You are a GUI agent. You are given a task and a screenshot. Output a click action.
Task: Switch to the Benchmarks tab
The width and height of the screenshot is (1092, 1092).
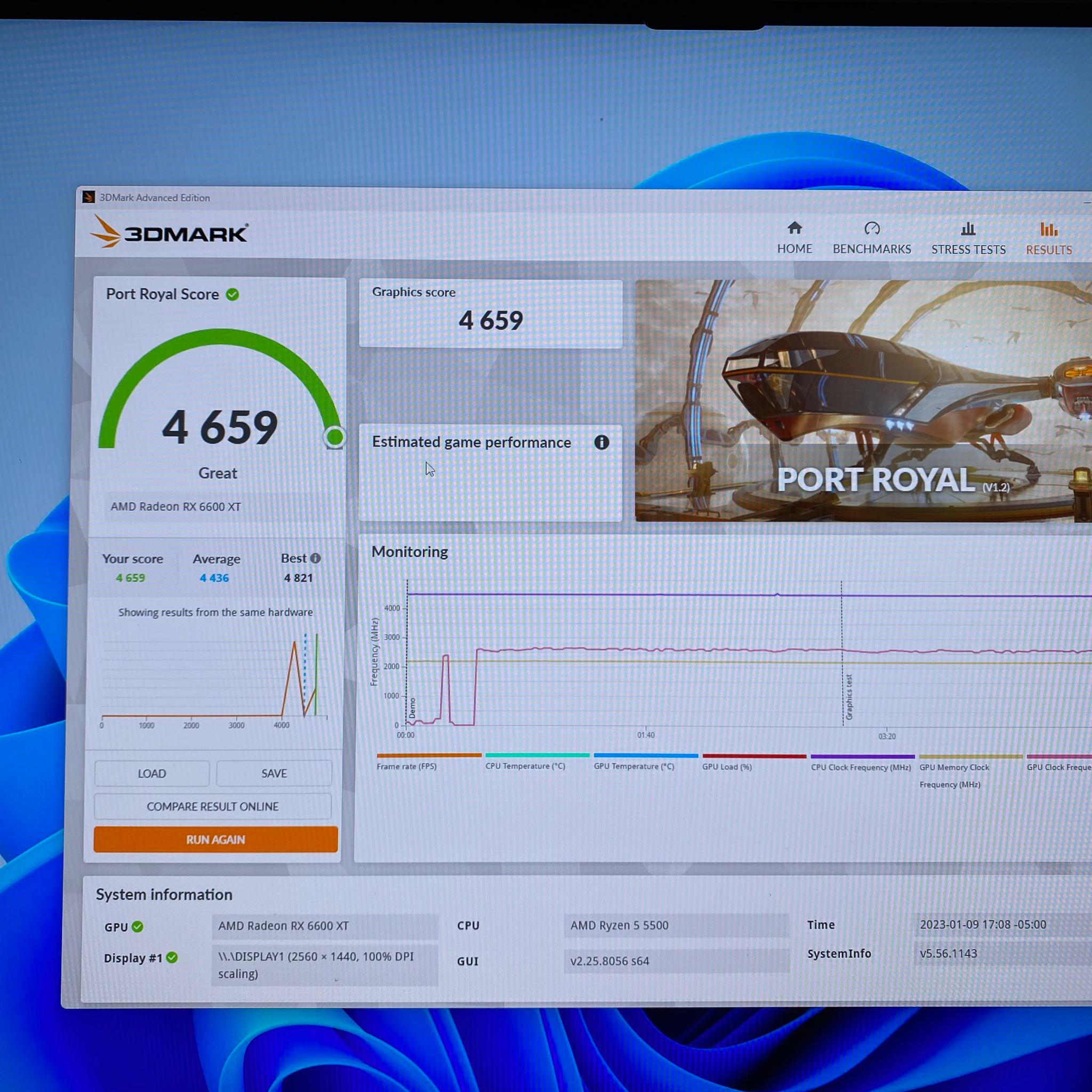click(x=872, y=238)
